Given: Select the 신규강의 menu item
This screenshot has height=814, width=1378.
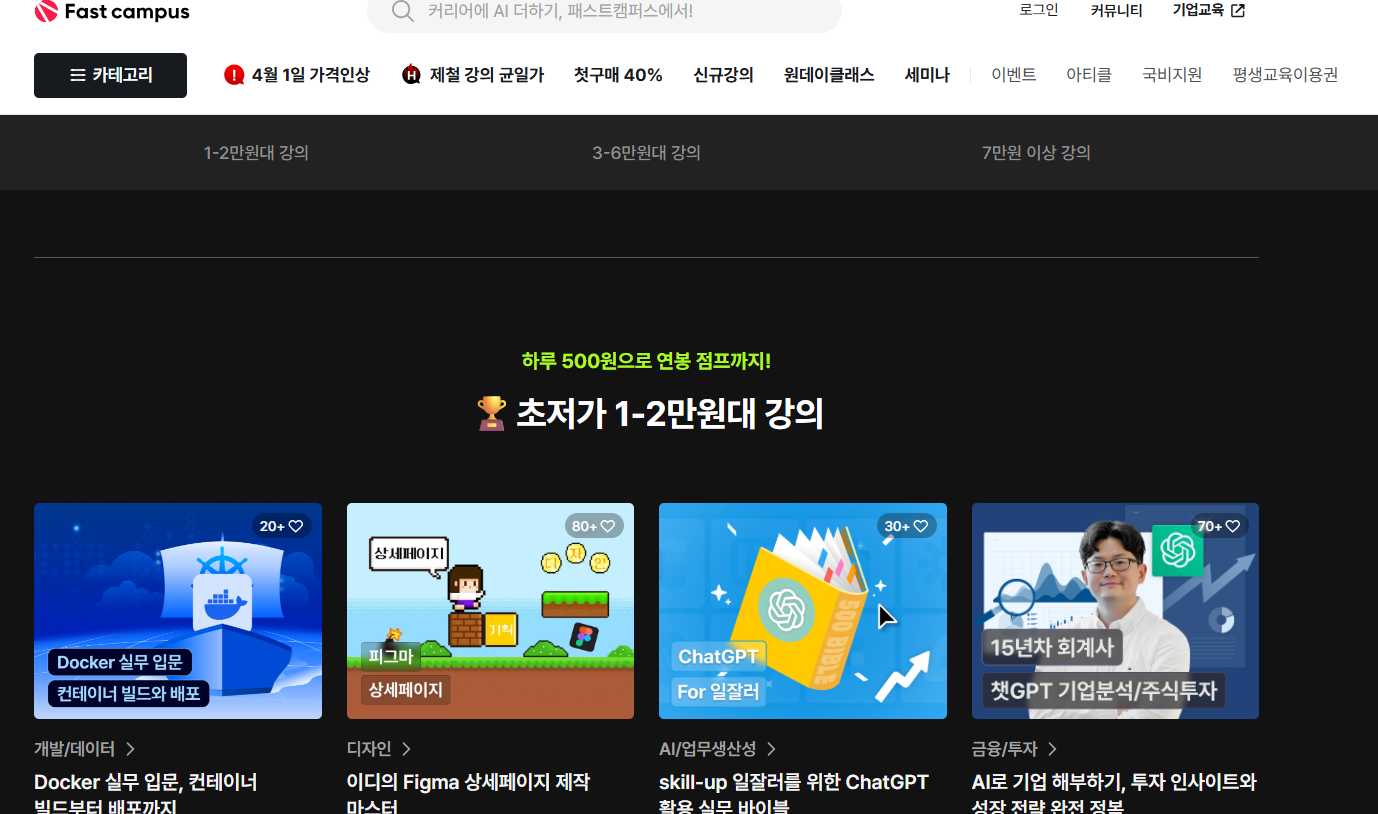Looking at the screenshot, I should point(723,75).
